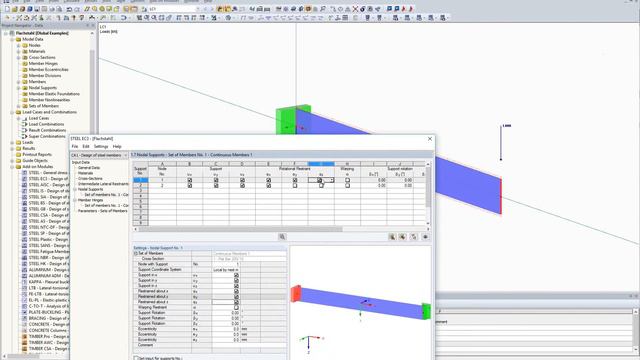Open dropdown arrow in selected φz cell
Screen dimensions: 640x360
(x=332, y=180)
